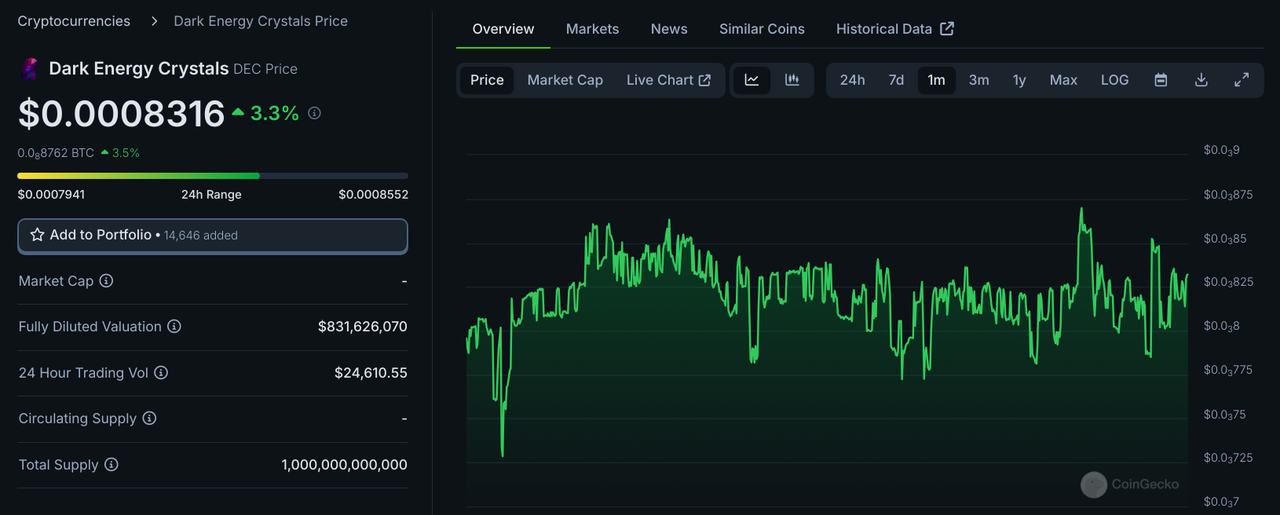Click the 8762 BTC price text
The height and width of the screenshot is (515, 1280).
click(x=56, y=153)
